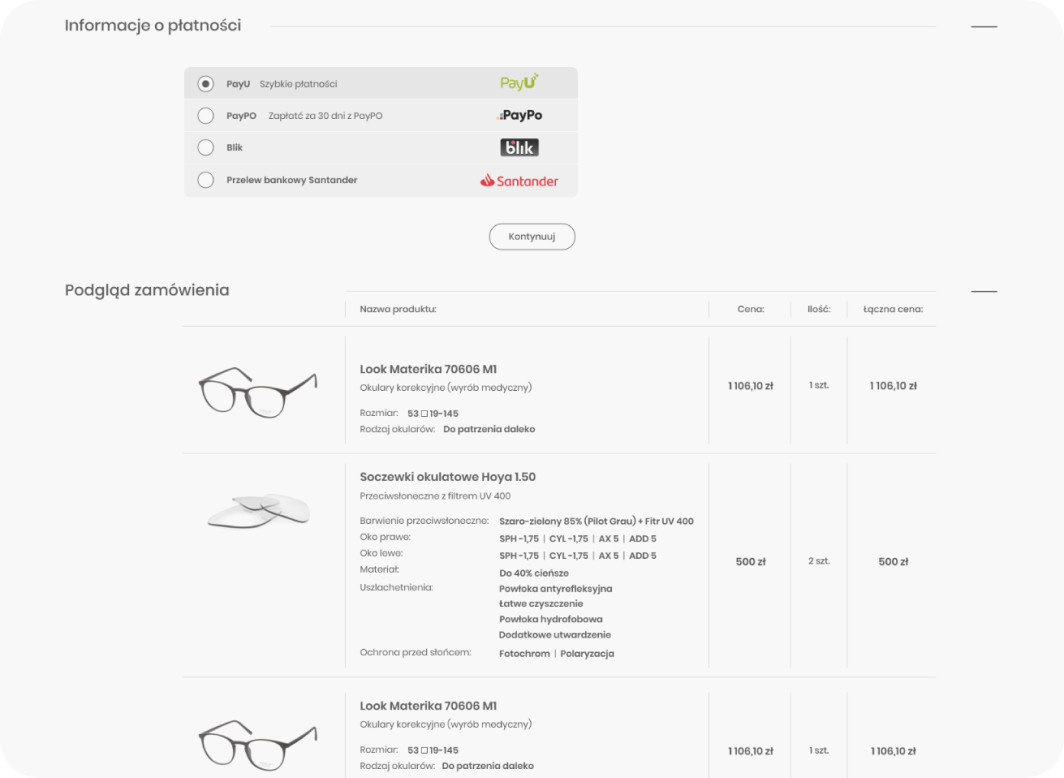Click the Nazwa produktu column header
Image resolution: width=1064 pixels, height=778 pixels.
pos(398,309)
